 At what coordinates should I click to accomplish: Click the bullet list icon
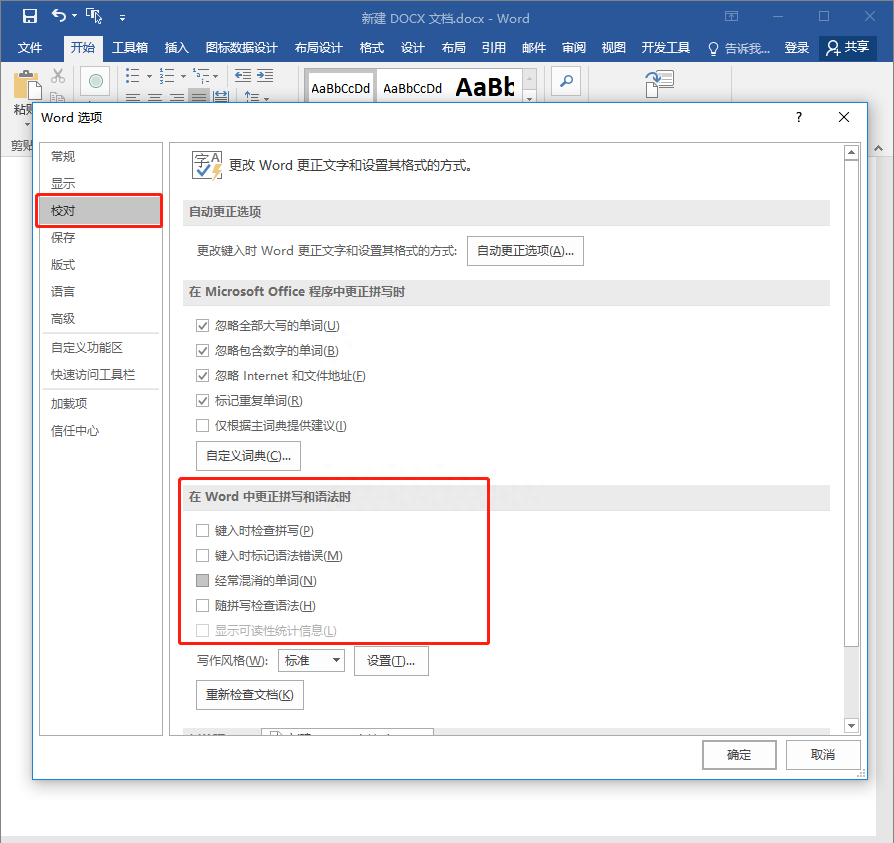pos(132,76)
